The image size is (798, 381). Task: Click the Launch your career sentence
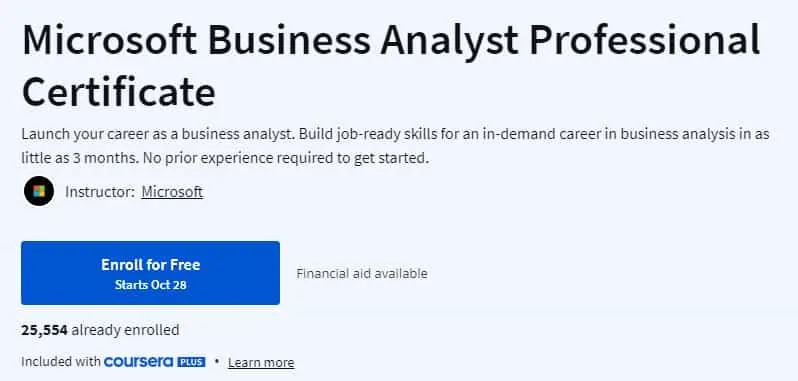[158, 134]
